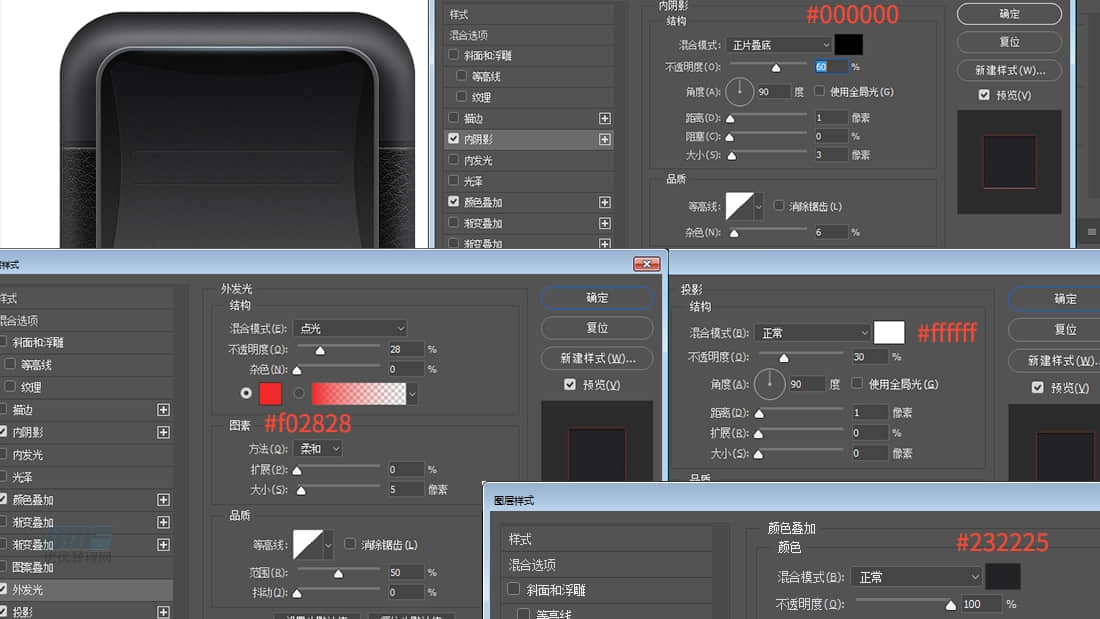Click the white color swatch in 投影 dialog
This screenshot has width=1100, height=619.
point(889,333)
